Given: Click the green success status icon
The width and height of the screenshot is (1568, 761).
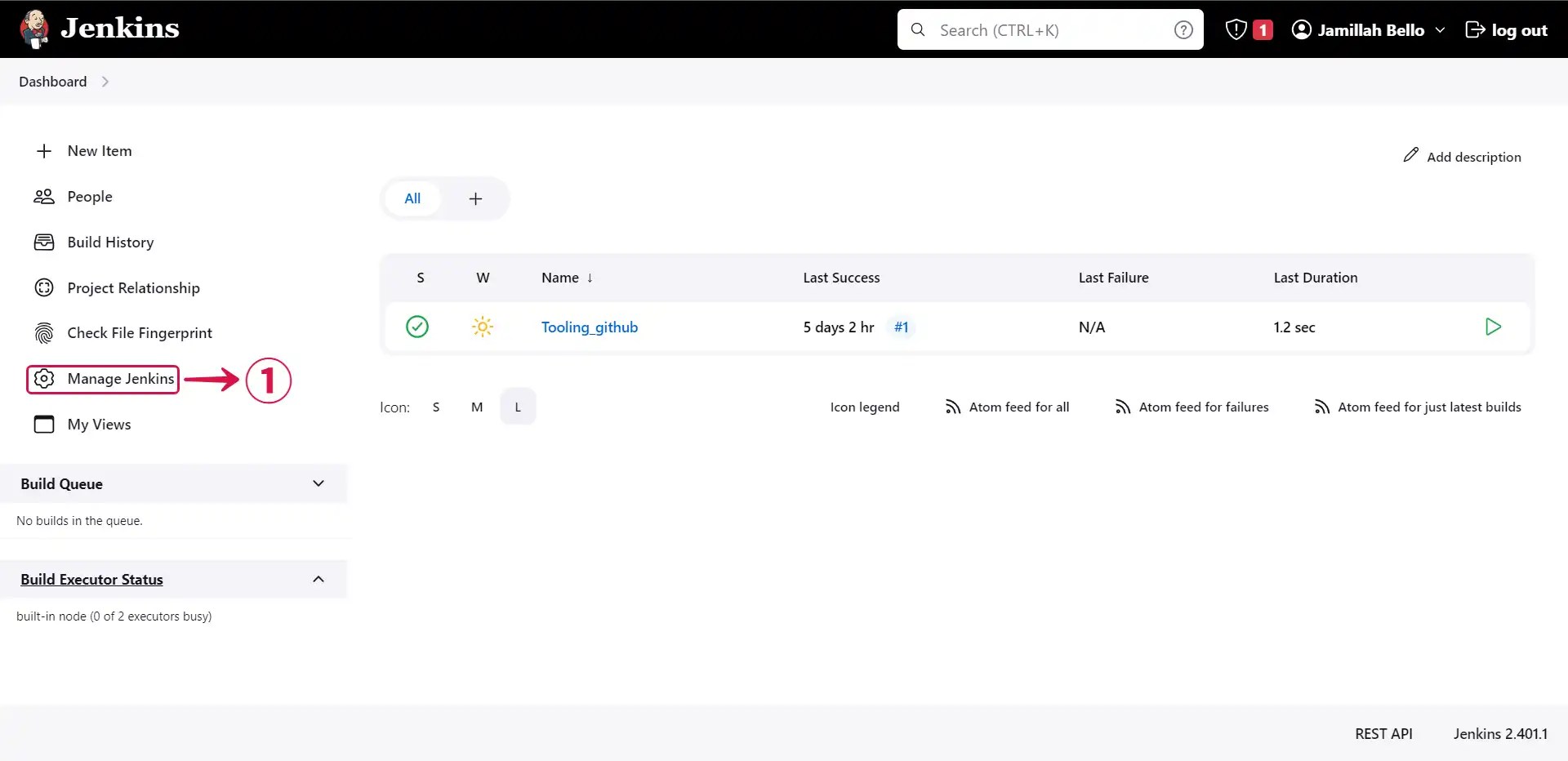Looking at the screenshot, I should (x=416, y=327).
